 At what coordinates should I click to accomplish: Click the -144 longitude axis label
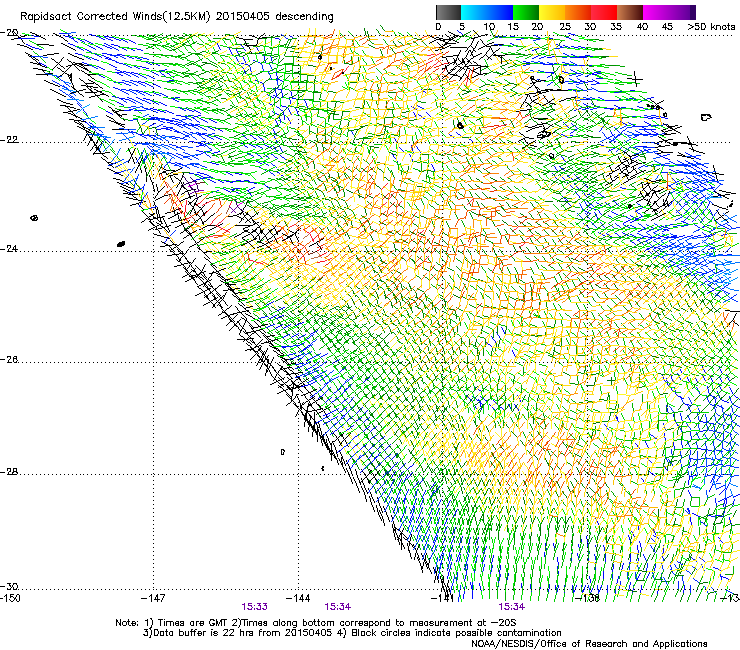pyautogui.click(x=298, y=599)
